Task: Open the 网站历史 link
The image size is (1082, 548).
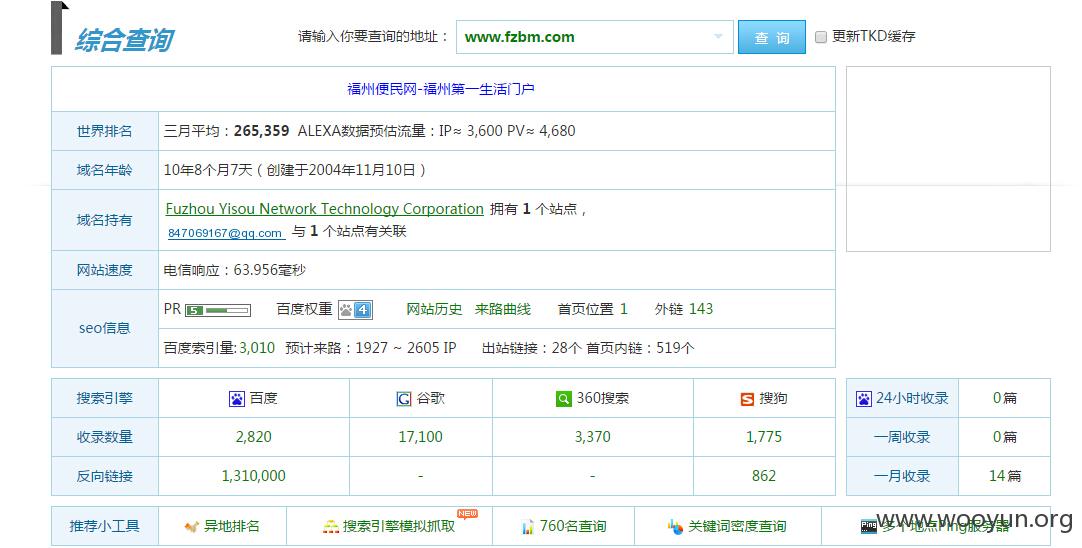Action: pos(434,309)
